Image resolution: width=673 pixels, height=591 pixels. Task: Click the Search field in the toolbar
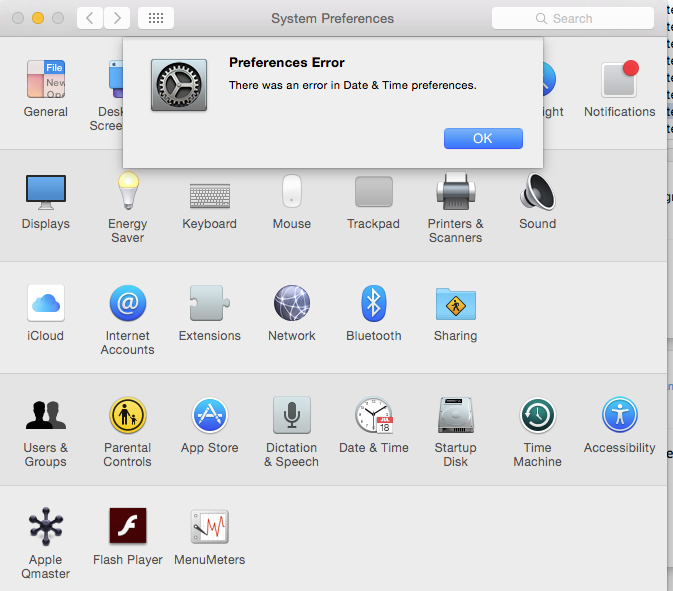573,18
